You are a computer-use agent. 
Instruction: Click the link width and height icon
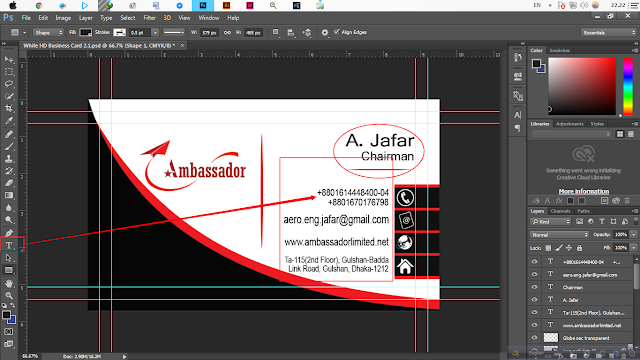coord(227,32)
